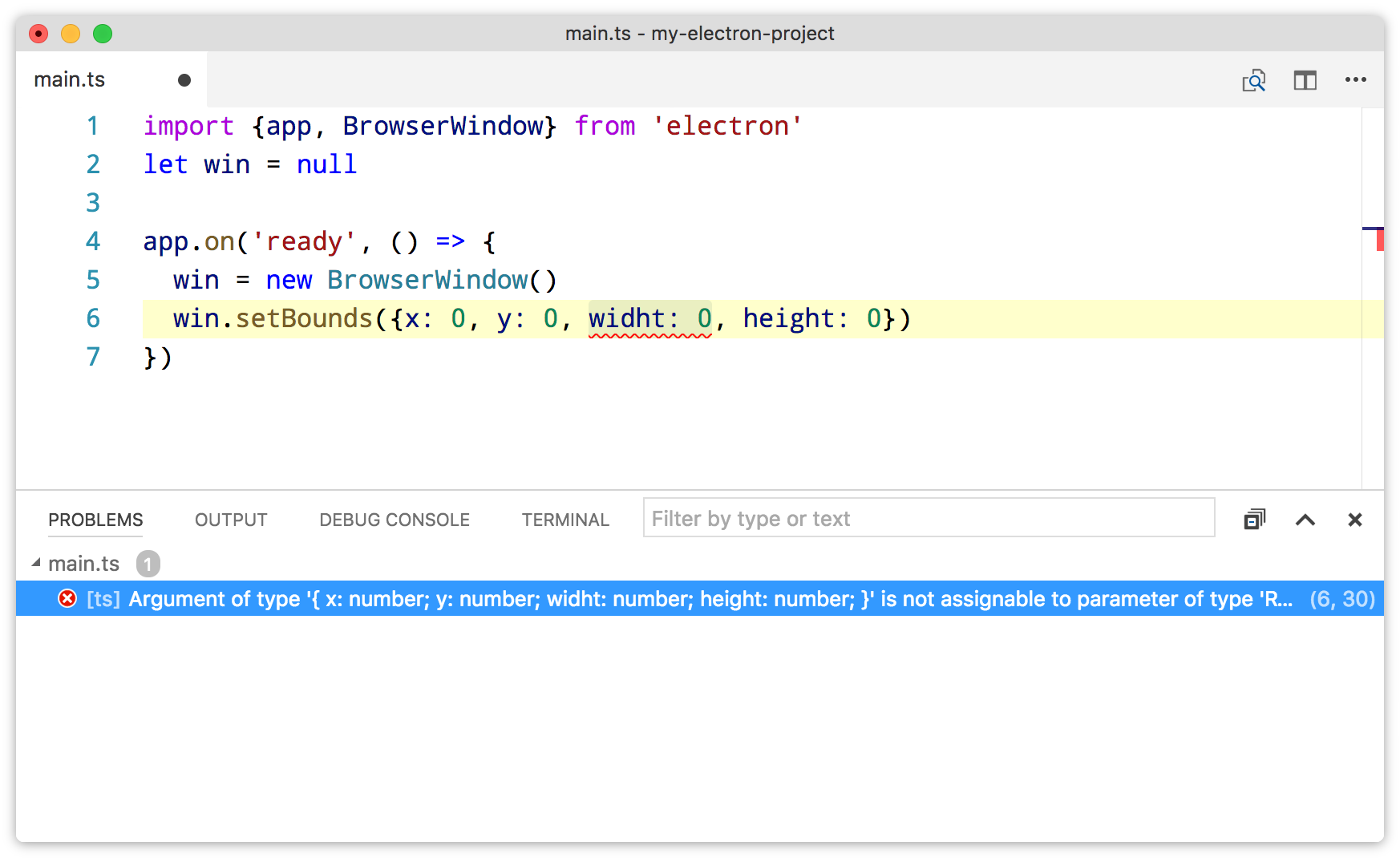Image resolution: width=1400 pixels, height=858 pixels.
Task: Split the editor with the split icon
Action: 1305,80
